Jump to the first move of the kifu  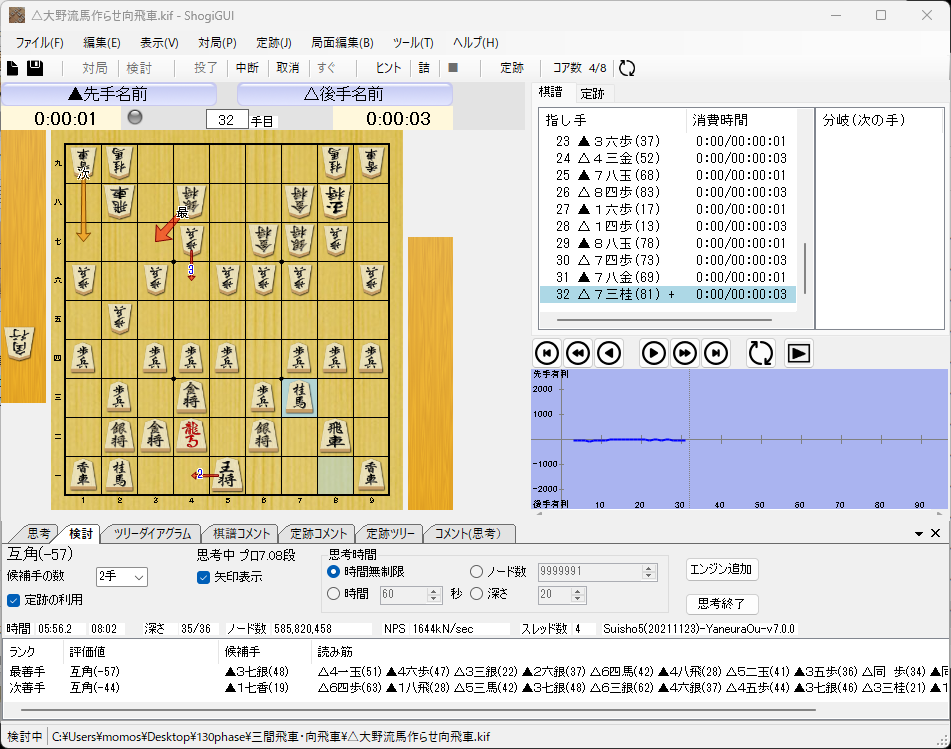pyautogui.click(x=546, y=353)
